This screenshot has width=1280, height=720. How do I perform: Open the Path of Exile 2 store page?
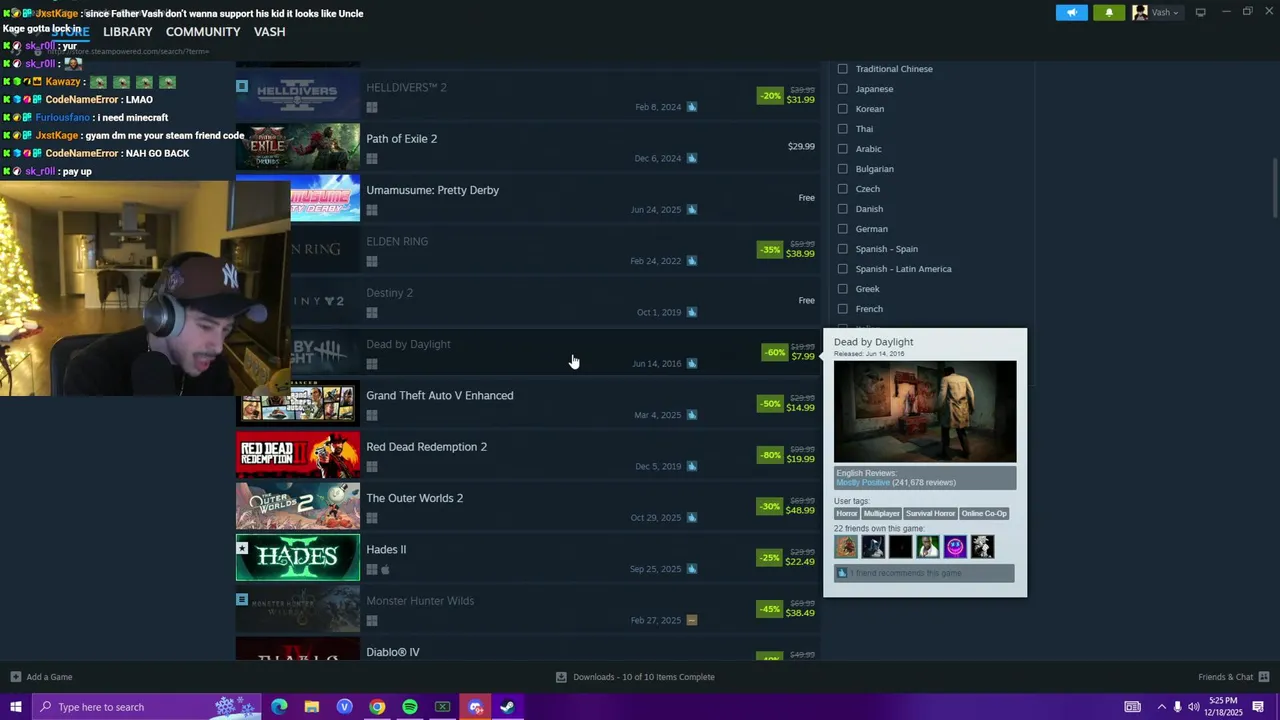coord(528,146)
